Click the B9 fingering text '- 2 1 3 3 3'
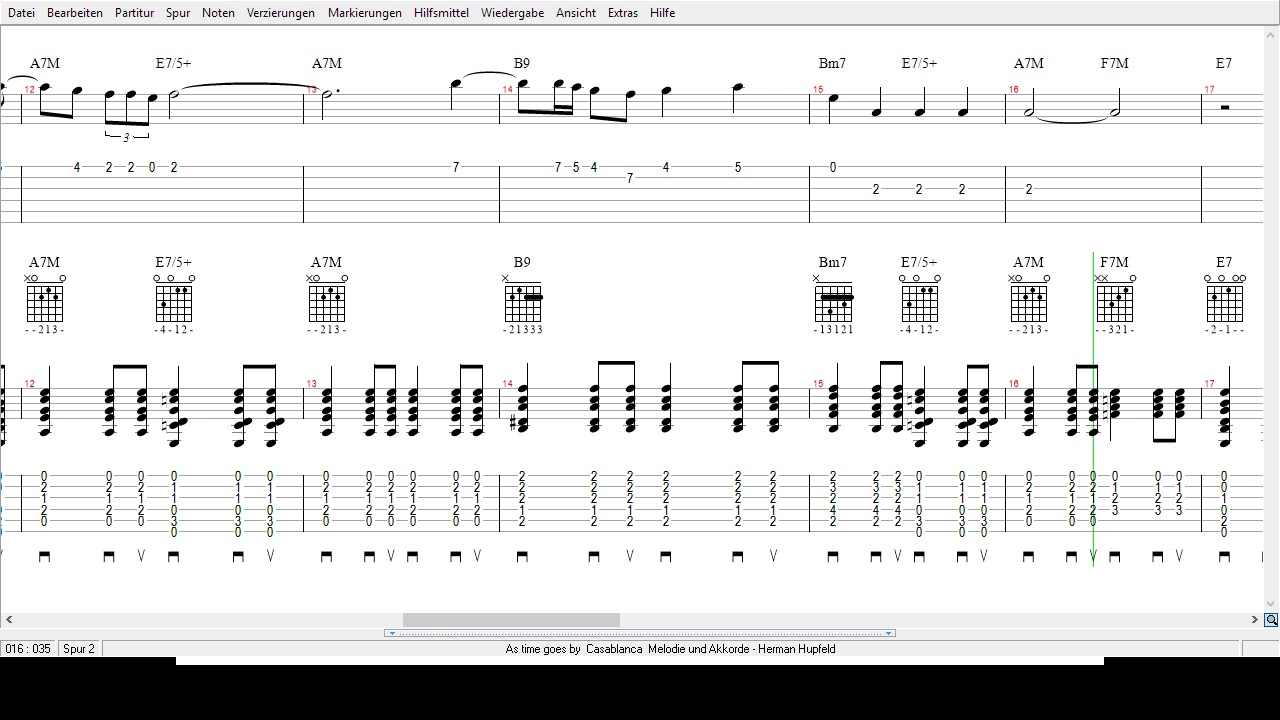 tap(523, 330)
